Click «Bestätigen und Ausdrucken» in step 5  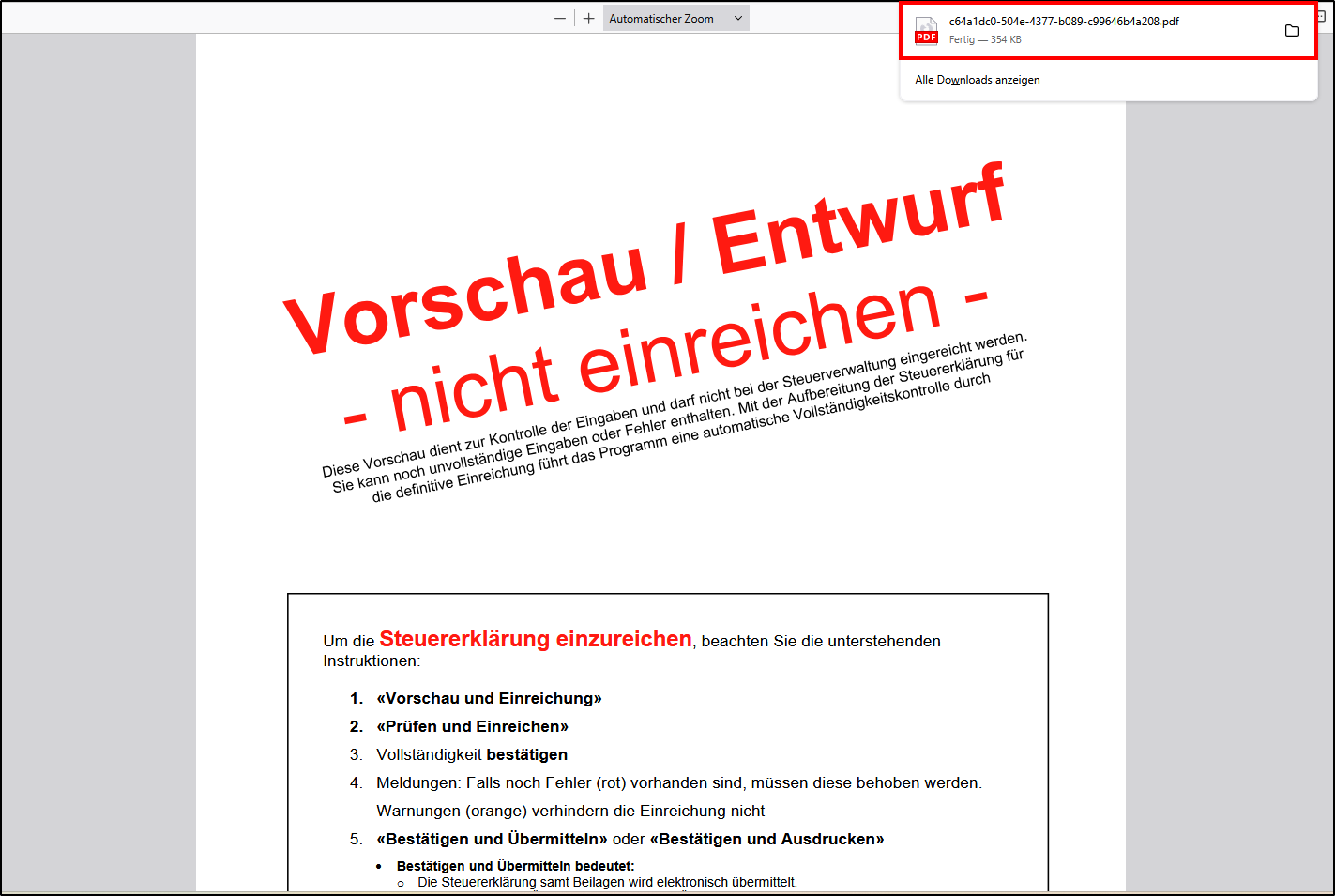(766, 839)
